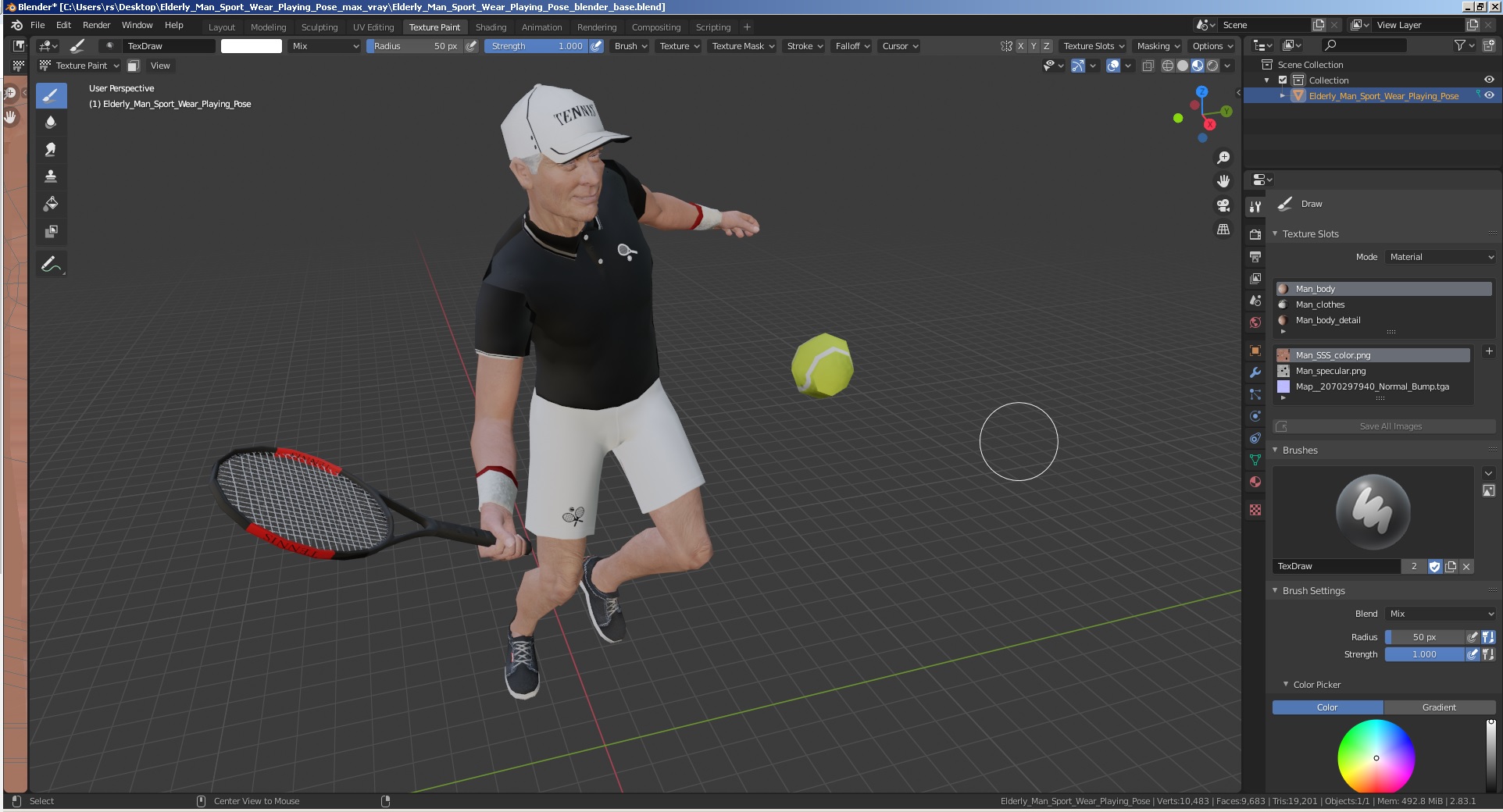
Task: Select the Mask tool
Action: (x=51, y=231)
